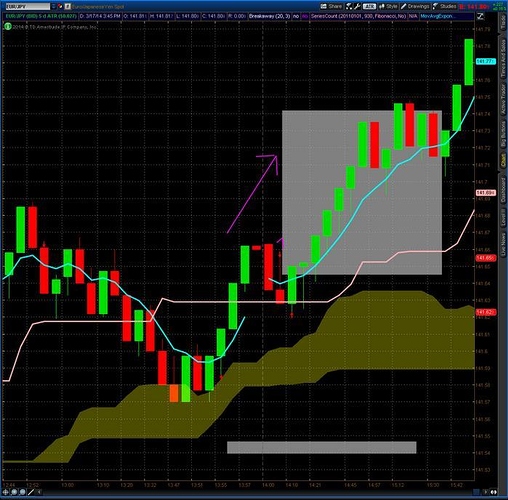This screenshot has height=500, width=508.
Task: Click the red 141.65 price bubble
Action: click(x=486, y=258)
